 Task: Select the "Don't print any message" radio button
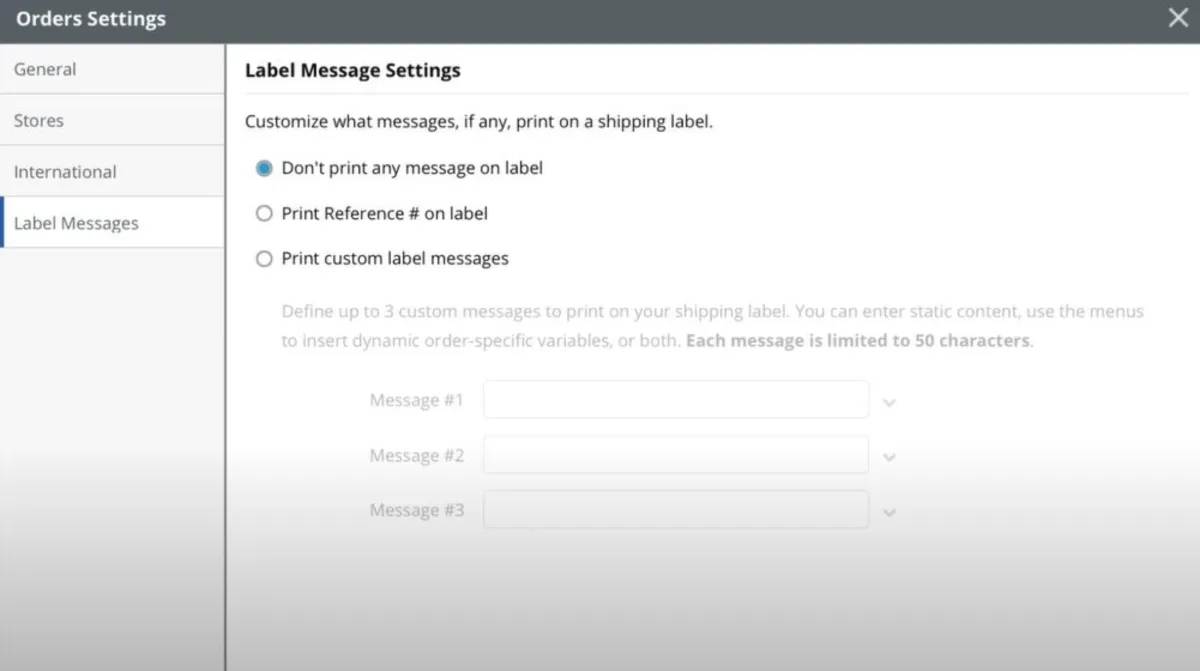pos(264,169)
